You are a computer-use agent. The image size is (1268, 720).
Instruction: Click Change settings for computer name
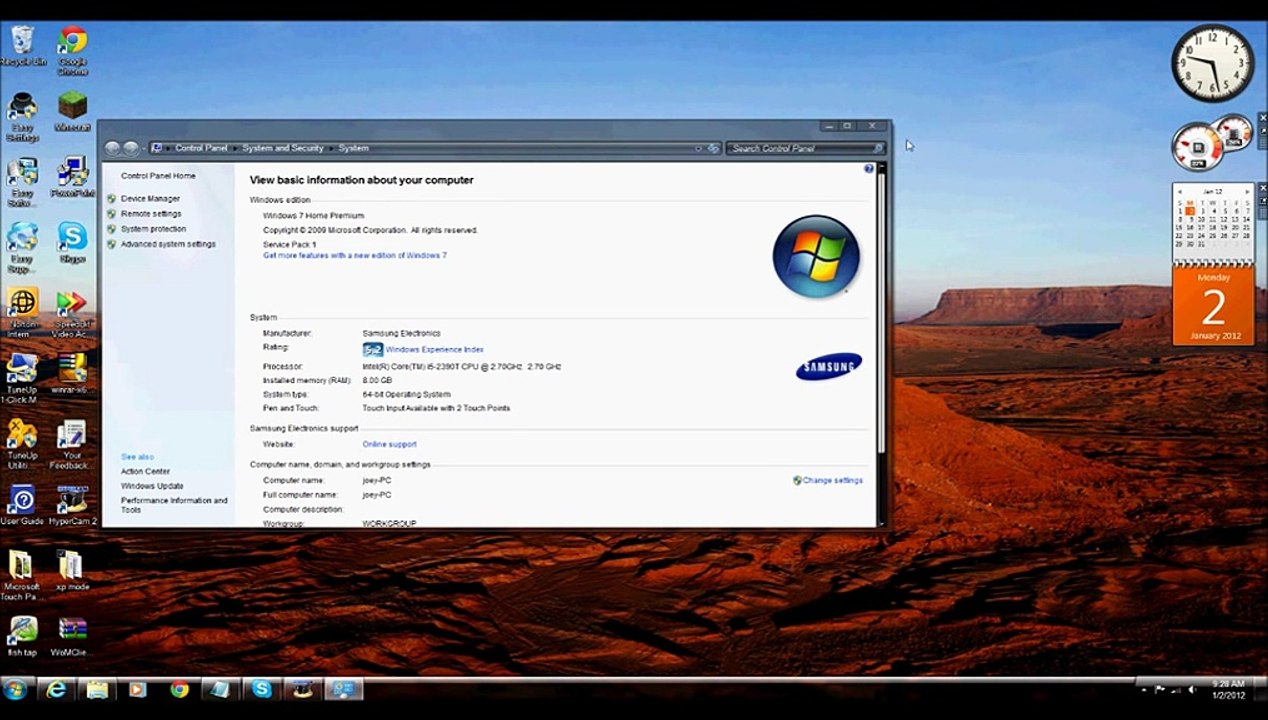click(832, 481)
